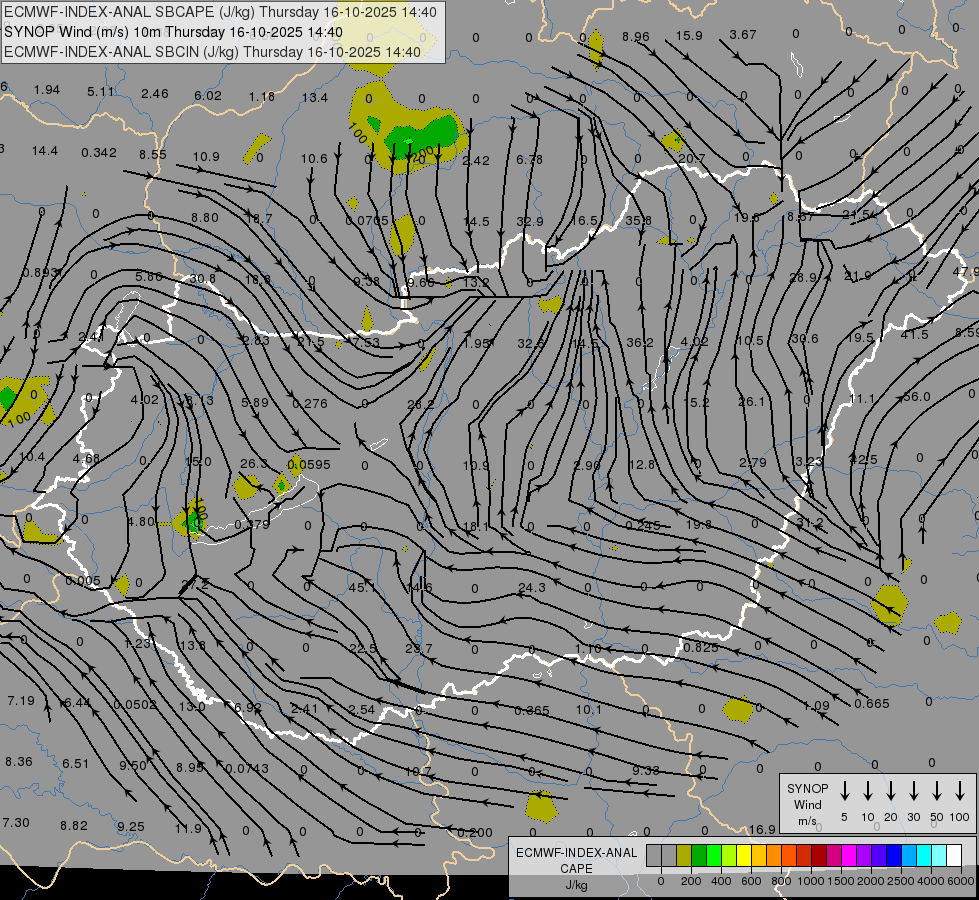Click the 0.365 value on the map
The image size is (979, 900).
532,710
